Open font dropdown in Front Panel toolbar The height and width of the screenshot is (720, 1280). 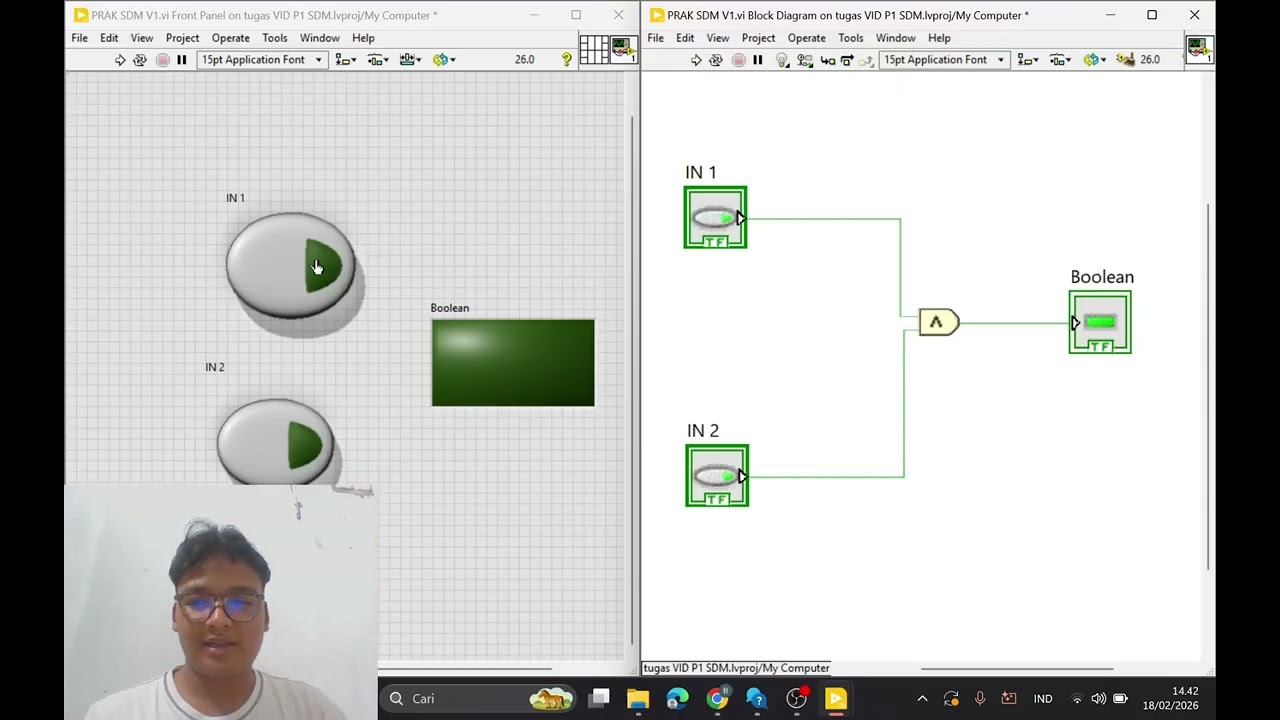coord(262,60)
